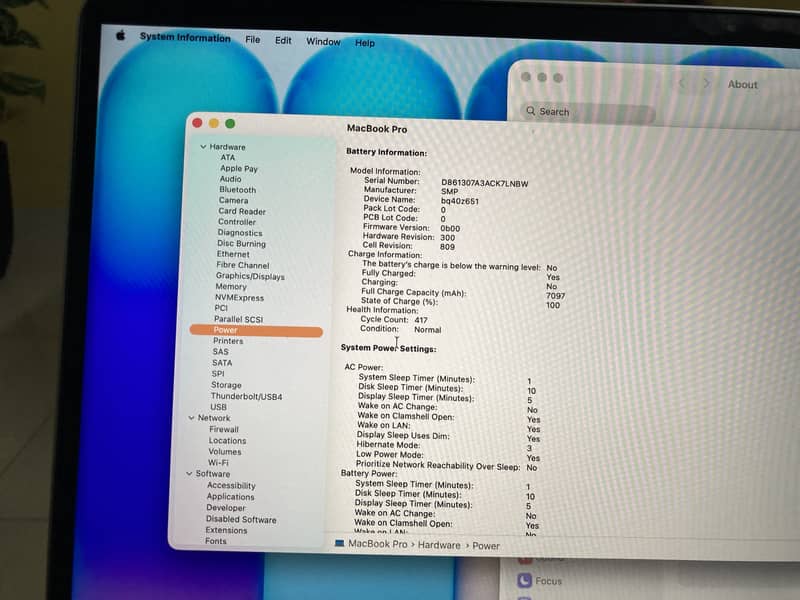Go forward in the About window
The image size is (800, 600).
point(706,83)
